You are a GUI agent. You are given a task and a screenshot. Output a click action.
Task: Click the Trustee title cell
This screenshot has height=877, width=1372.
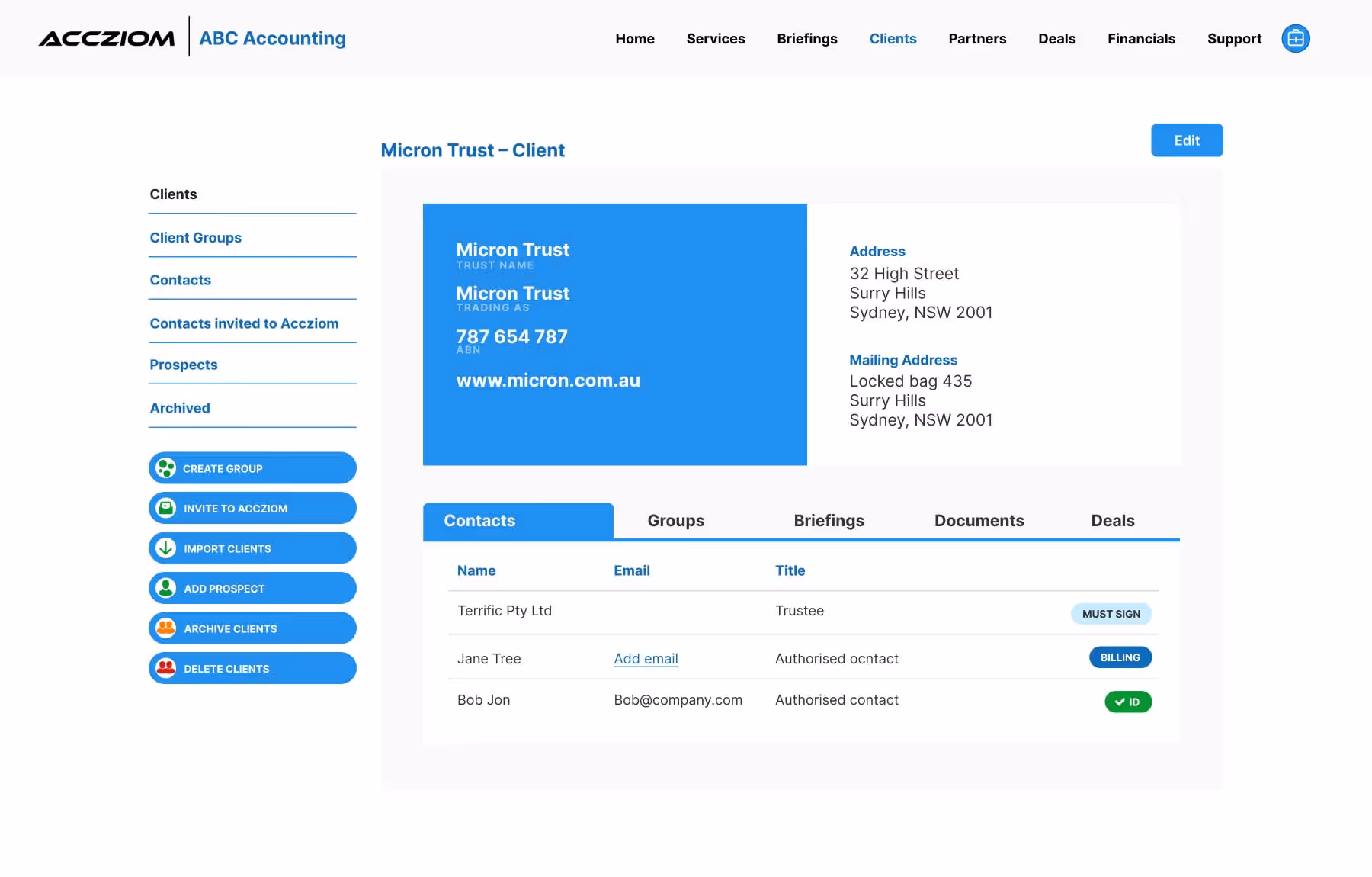pos(799,611)
